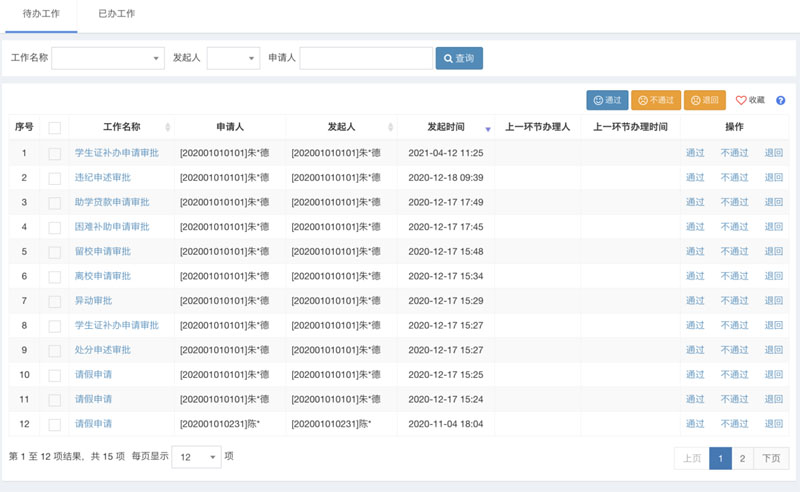800x492 pixels.
Task: Sort the 发起人 column
Action: (x=390, y=128)
